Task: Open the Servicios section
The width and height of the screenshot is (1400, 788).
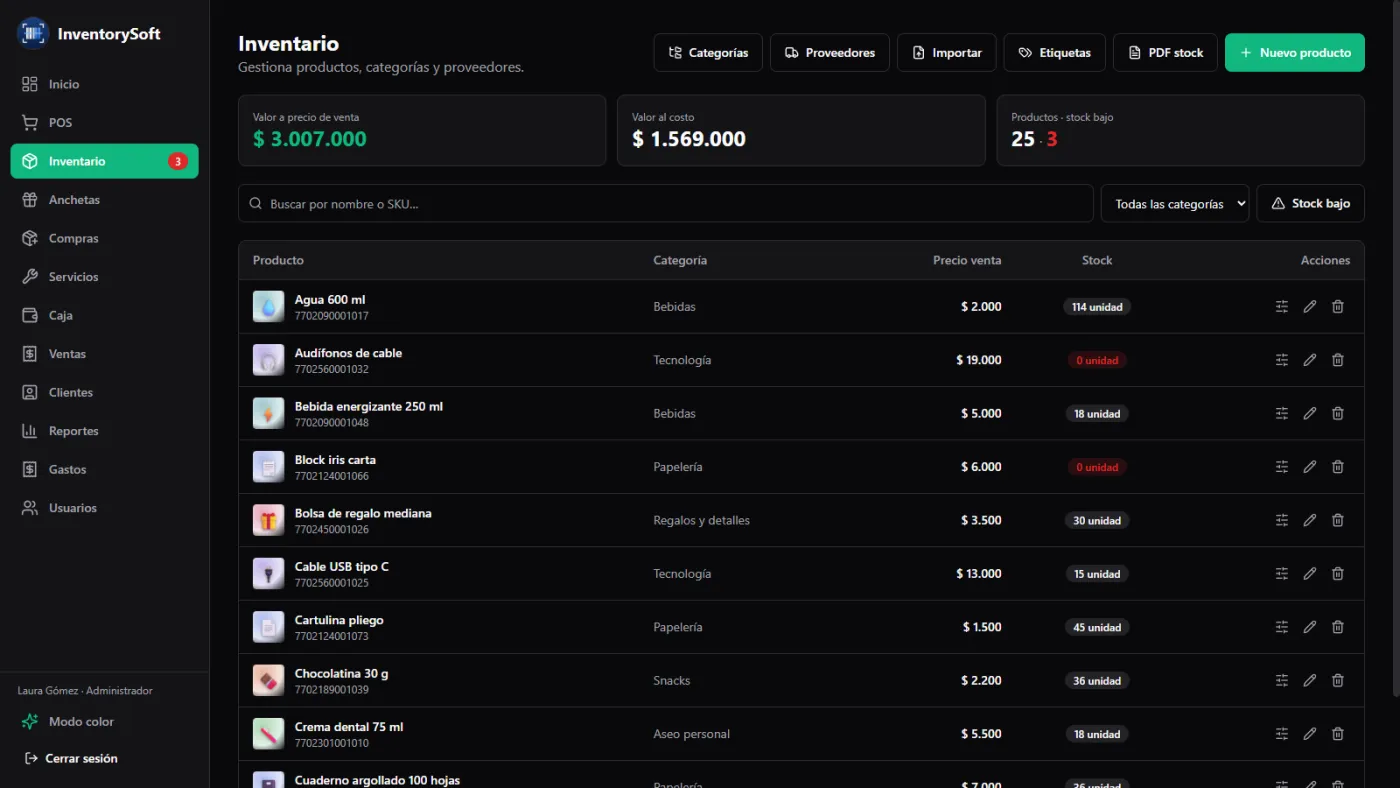Action: pyautogui.click(x=104, y=277)
